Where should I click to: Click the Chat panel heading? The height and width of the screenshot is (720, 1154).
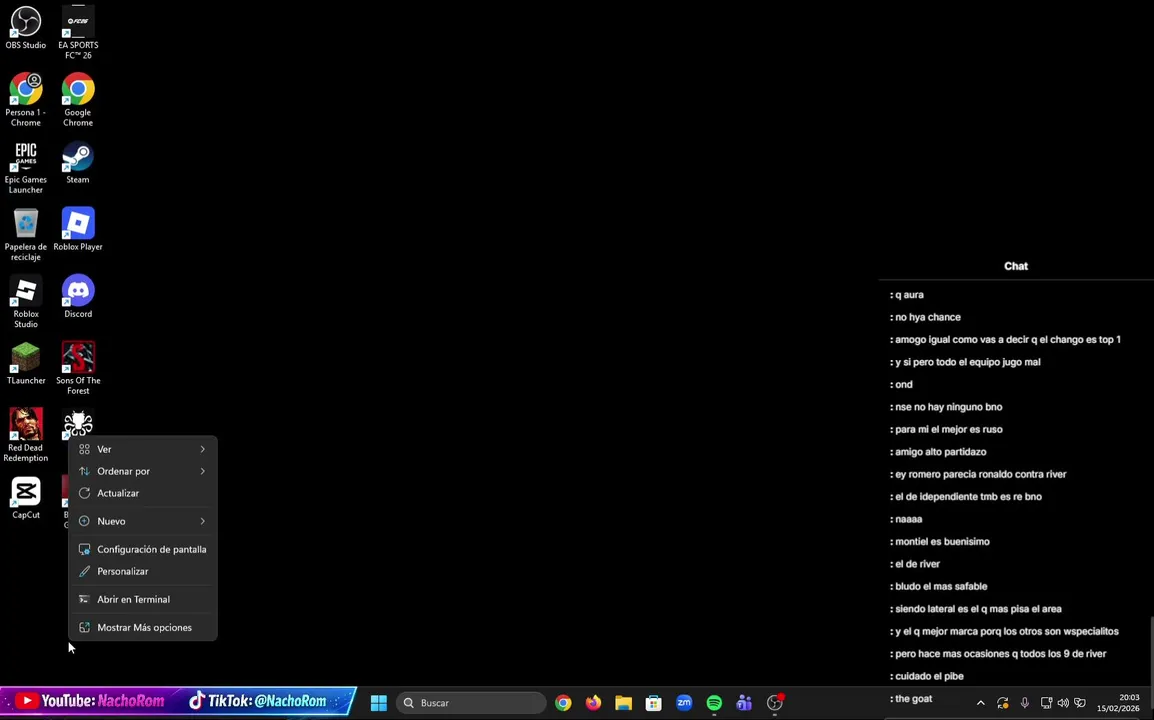1016,267
